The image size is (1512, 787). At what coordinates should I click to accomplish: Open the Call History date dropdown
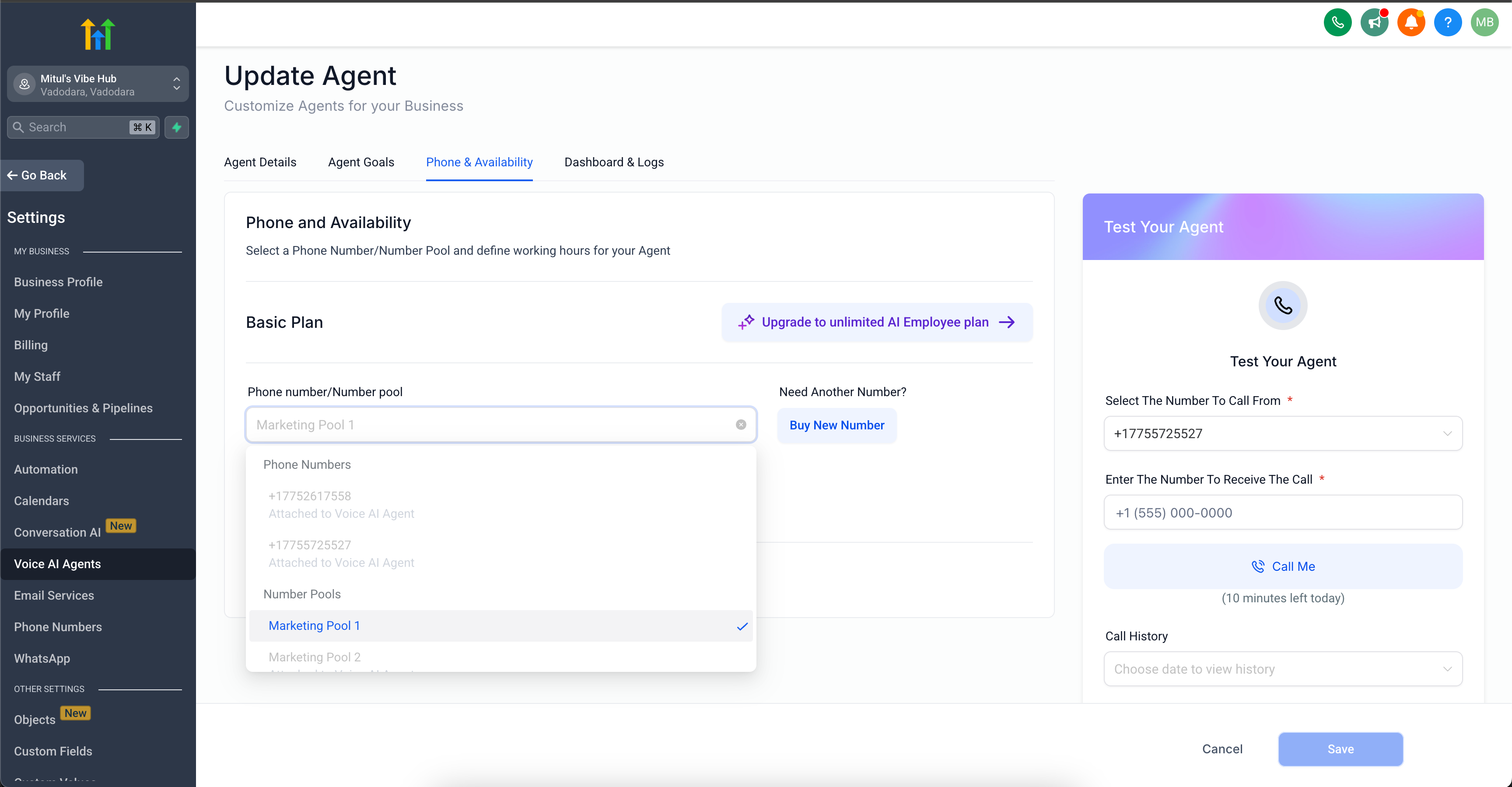[x=1282, y=669]
